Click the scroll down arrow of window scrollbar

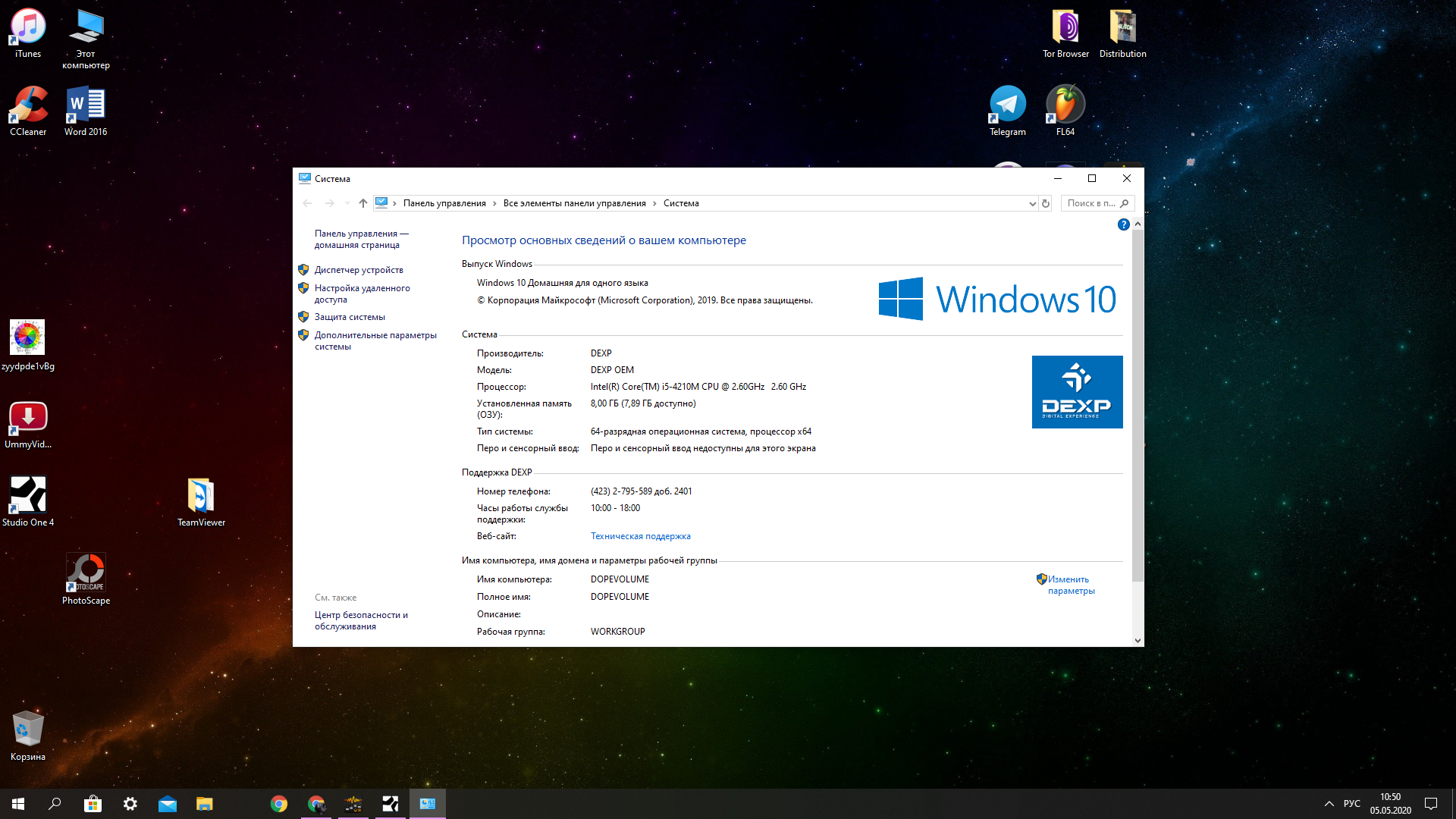tap(1137, 641)
